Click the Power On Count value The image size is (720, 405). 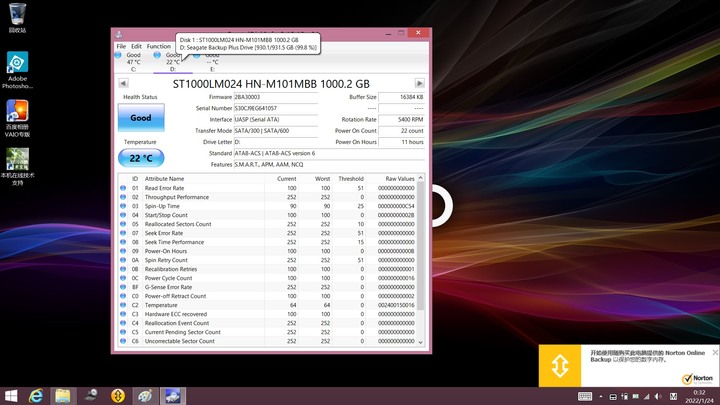(401, 131)
